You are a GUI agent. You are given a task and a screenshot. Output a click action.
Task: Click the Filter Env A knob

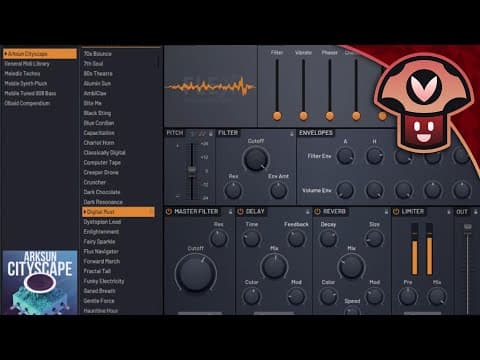click(345, 156)
